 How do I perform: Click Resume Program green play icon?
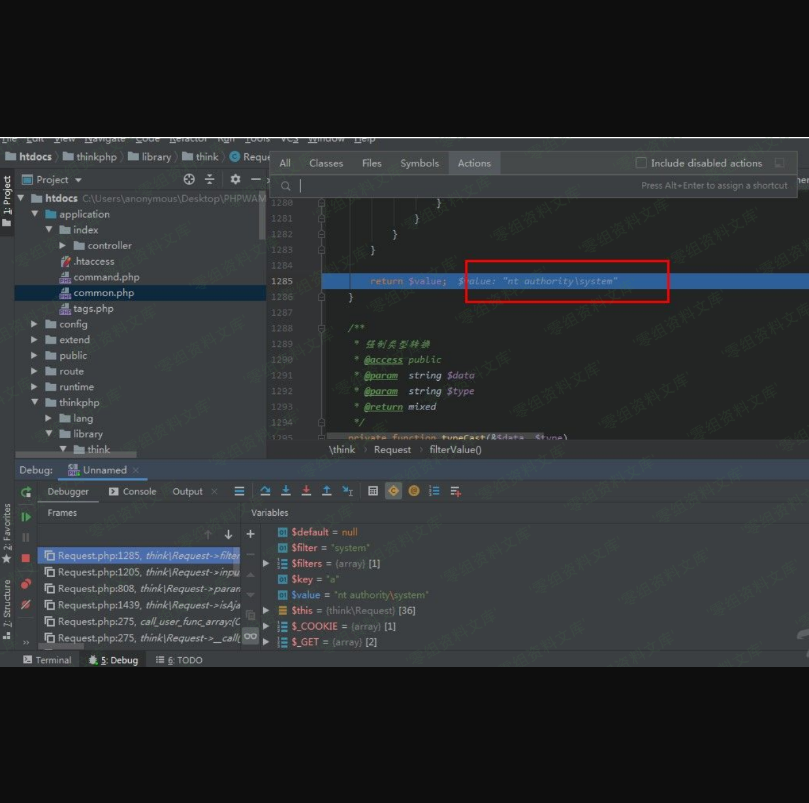[x=26, y=517]
